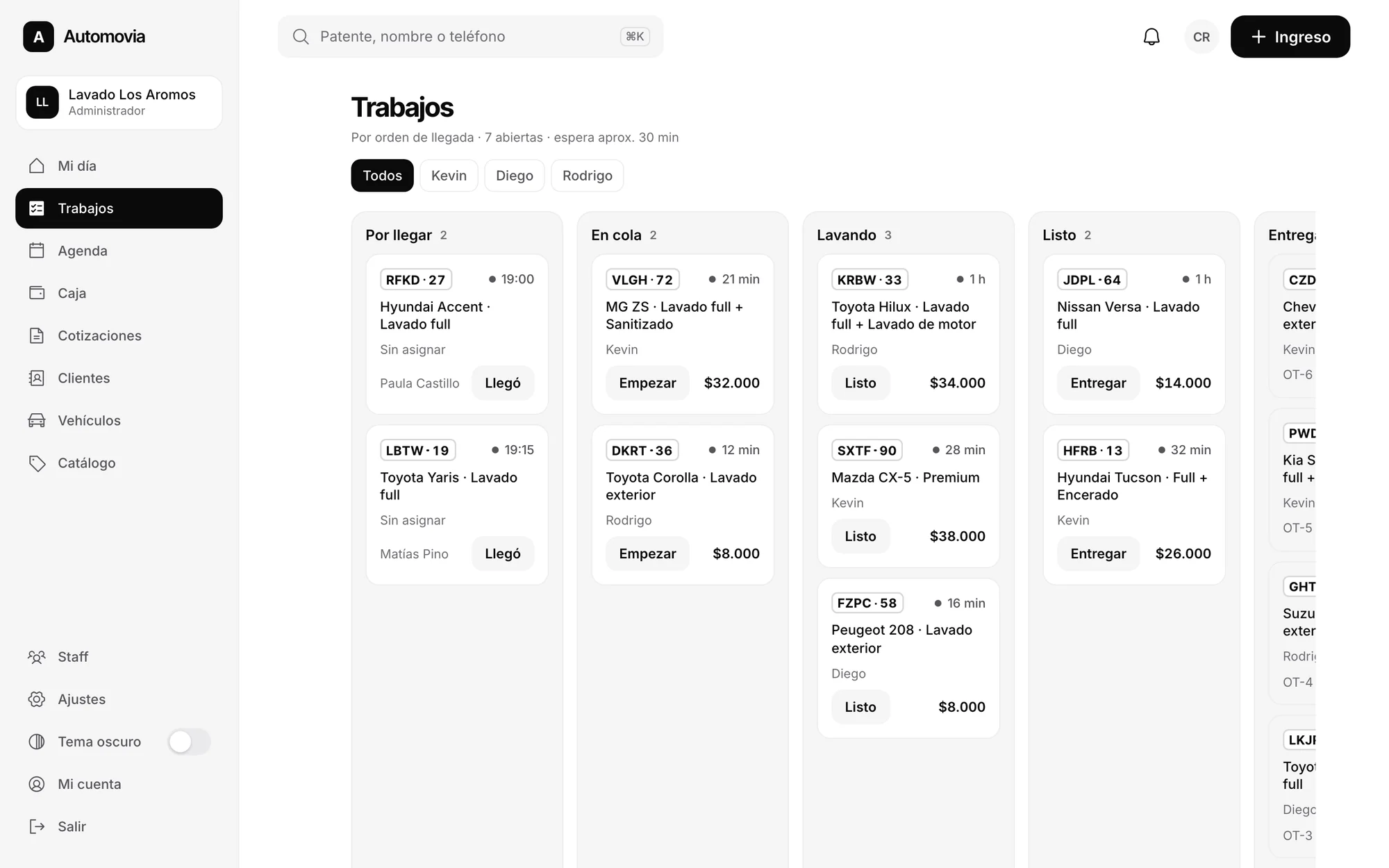Filter jobs by Diego
The height and width of the screenshot is (868, 1389).
click(515, 176)
